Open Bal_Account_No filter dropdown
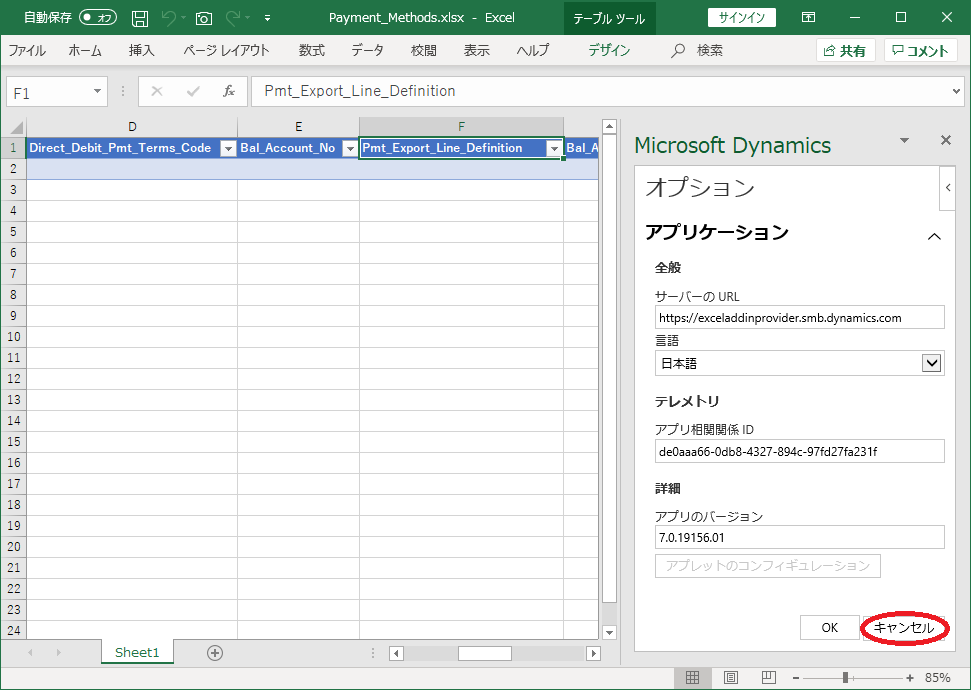971x690 pixels. point(350,148)
